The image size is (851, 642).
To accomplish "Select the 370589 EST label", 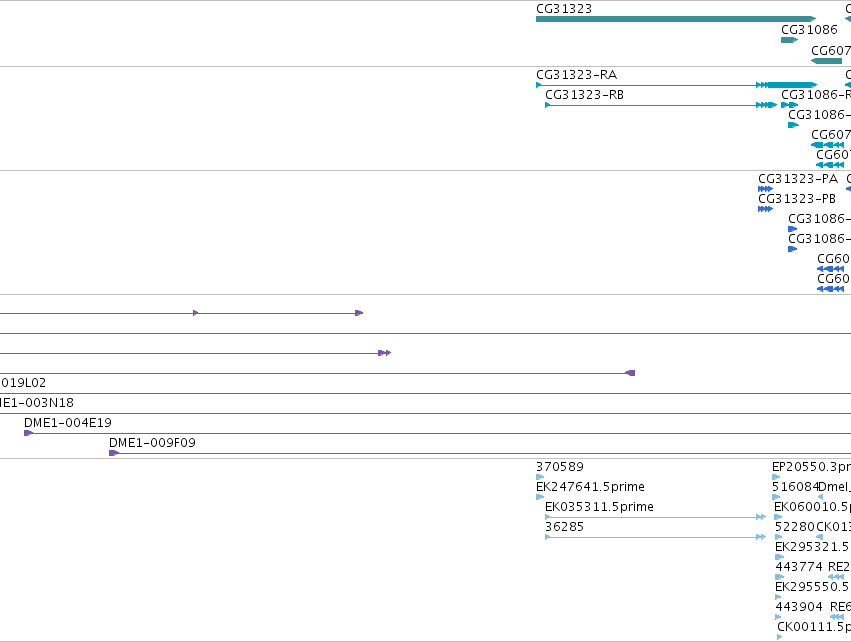I will pyautogui.click(x=560, y=467).
